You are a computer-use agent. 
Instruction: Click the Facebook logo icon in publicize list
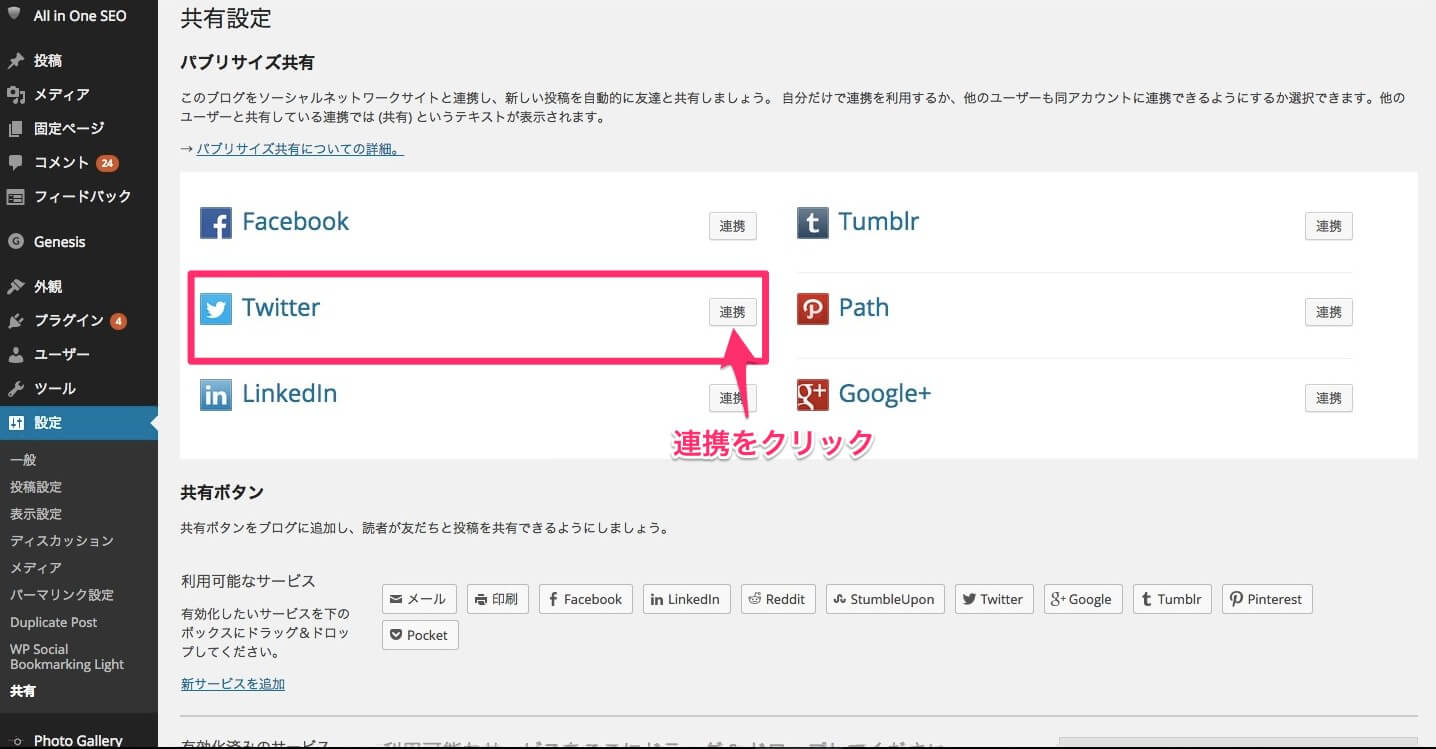[216, 223]
